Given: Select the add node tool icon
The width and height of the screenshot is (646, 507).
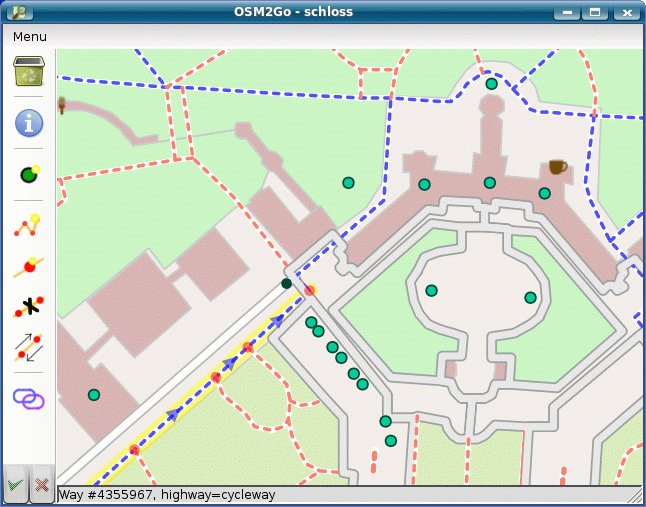Looking at the screenshot, I should [29, 174].
